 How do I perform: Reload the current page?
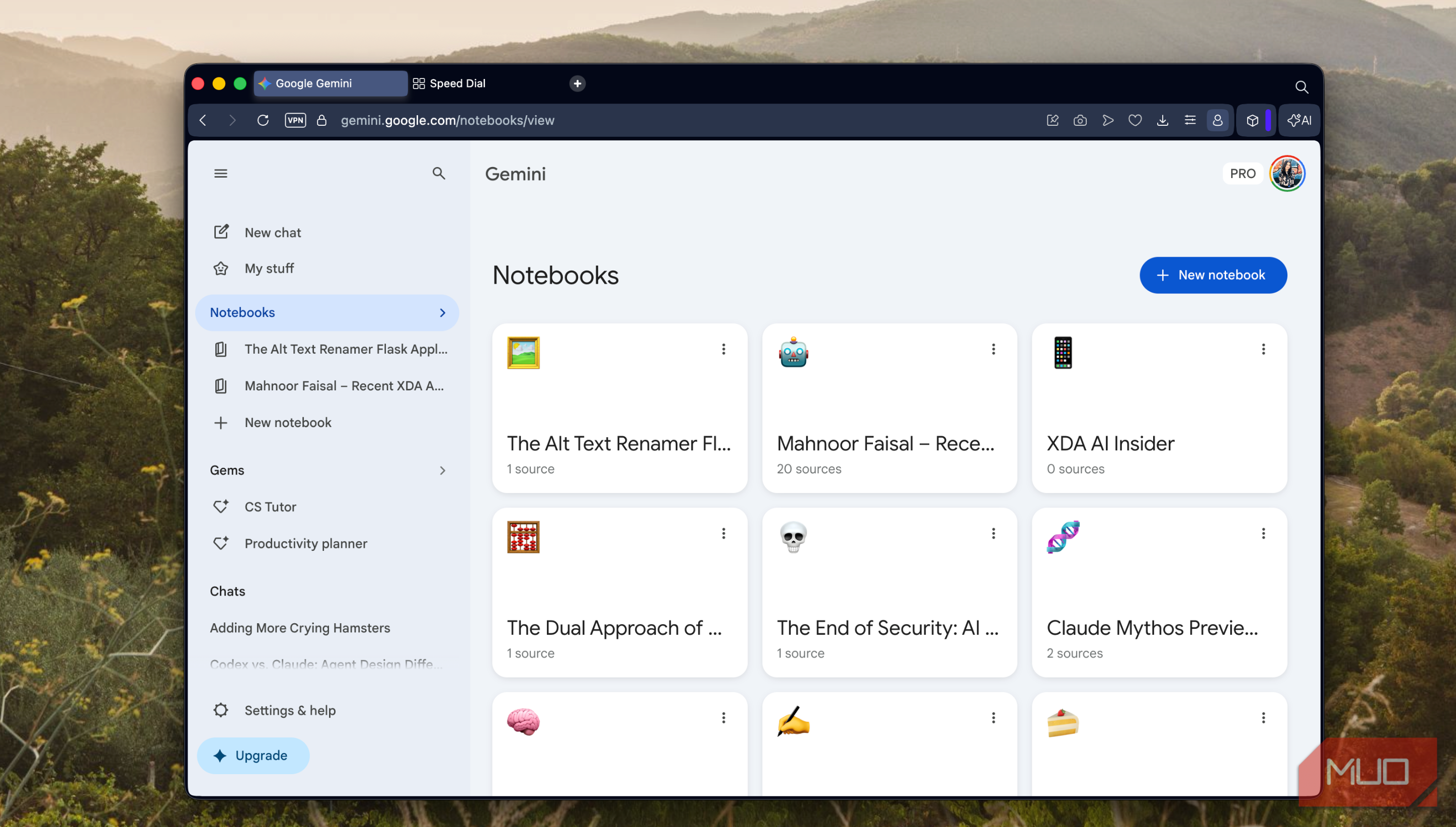coord(263,120)
